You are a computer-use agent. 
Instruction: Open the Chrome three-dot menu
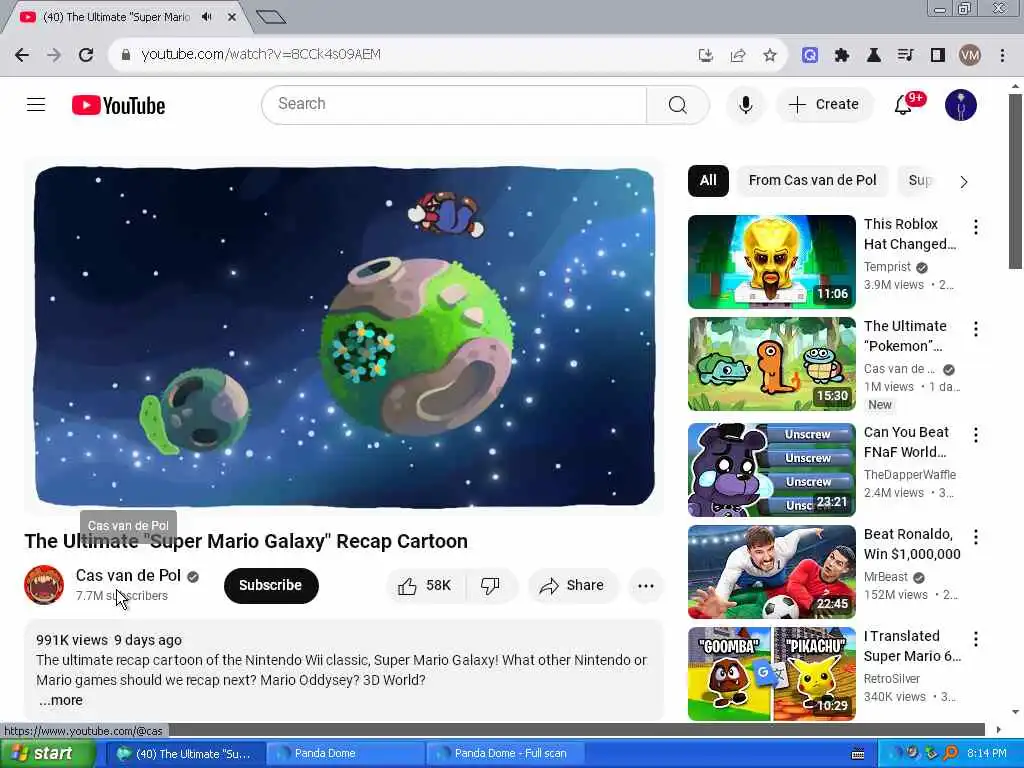click(x=1002, y=55)
